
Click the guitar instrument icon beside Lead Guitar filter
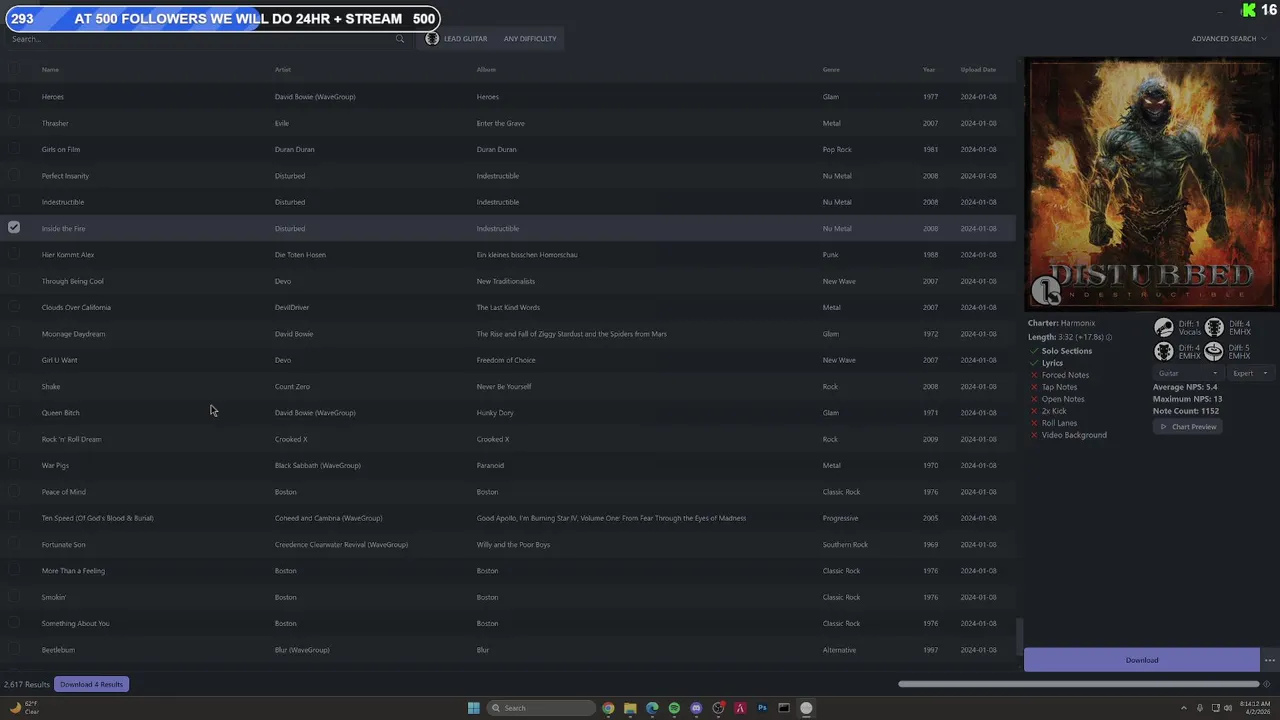(x=432, y=38)
